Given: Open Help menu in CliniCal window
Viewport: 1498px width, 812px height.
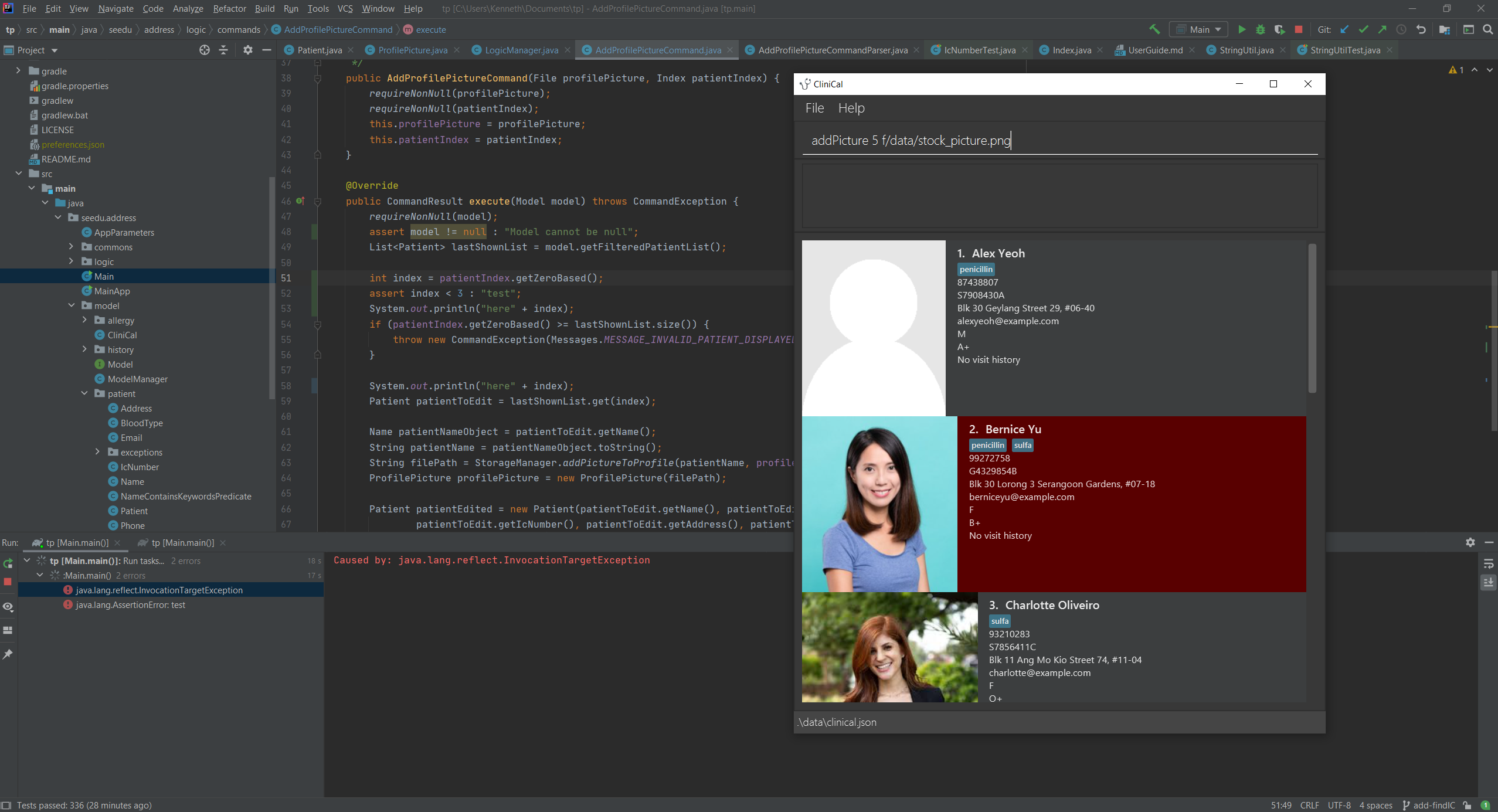Looking at the screenshot, I should (x=851, y=108).
